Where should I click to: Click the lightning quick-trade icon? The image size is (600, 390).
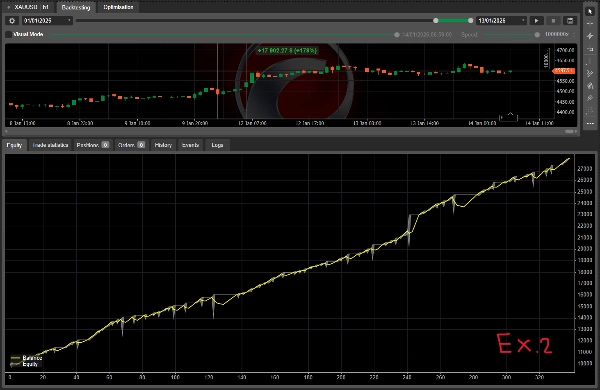pos(590,36)
